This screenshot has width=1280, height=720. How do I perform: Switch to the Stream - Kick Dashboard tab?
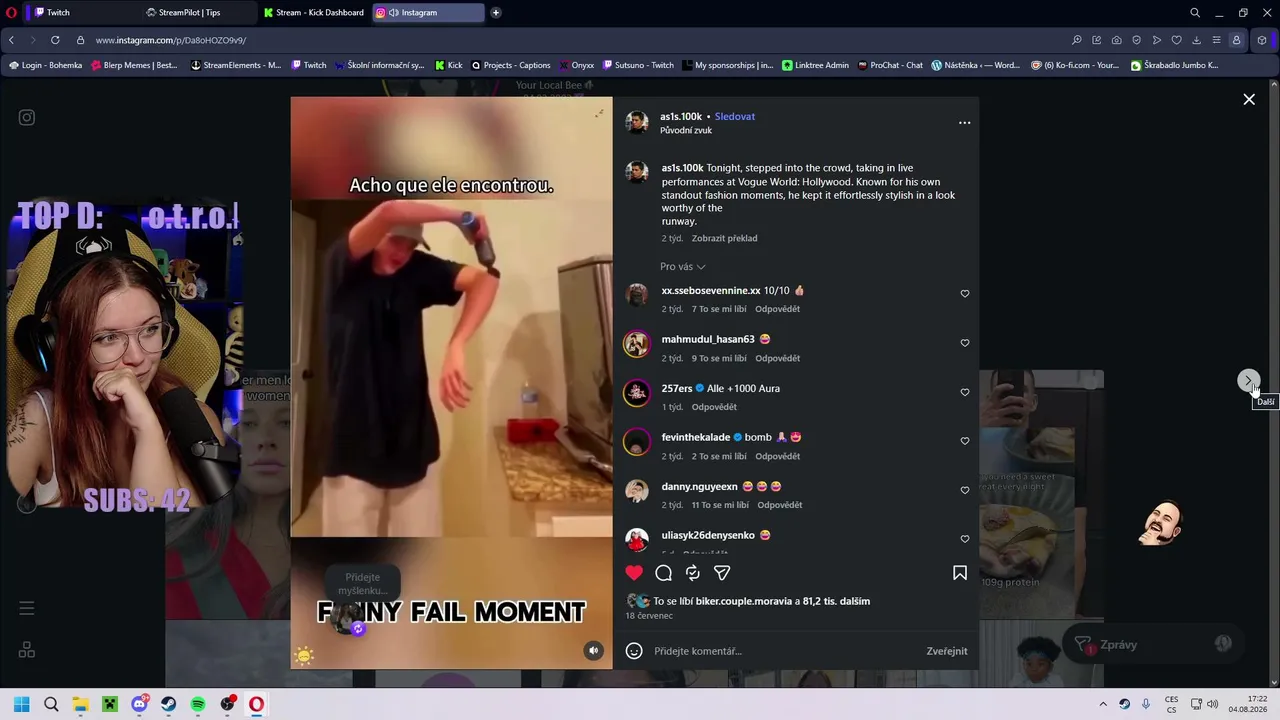click(313, 13)
